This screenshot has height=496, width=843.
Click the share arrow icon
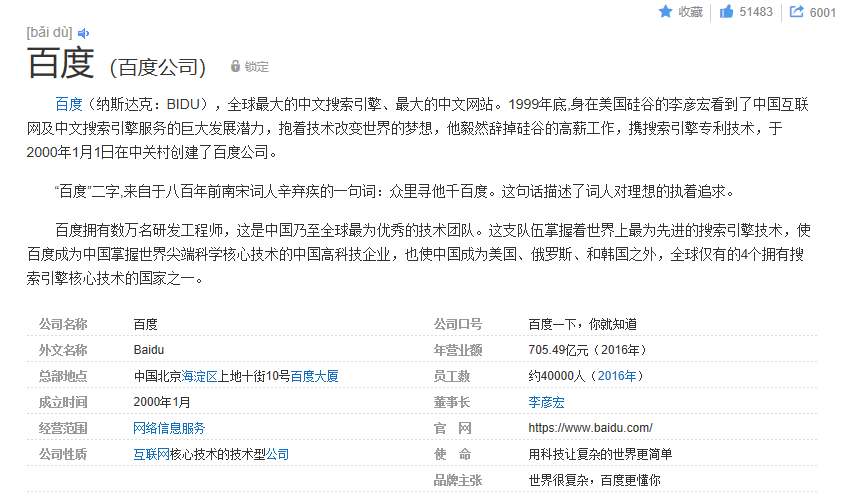(x=796, y=11)
